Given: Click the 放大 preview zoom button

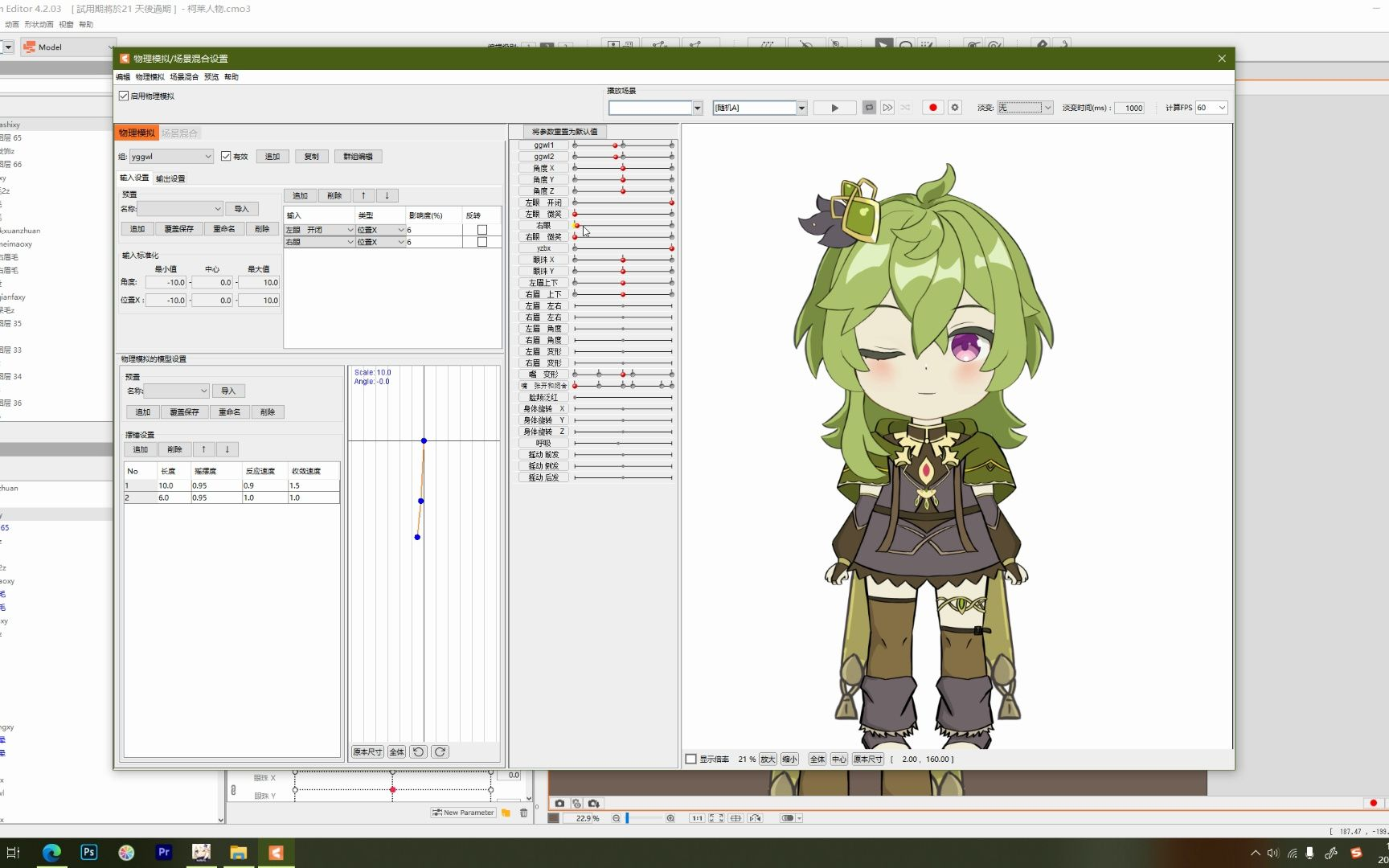Looking at the screenshot, I should pos(768,759).
